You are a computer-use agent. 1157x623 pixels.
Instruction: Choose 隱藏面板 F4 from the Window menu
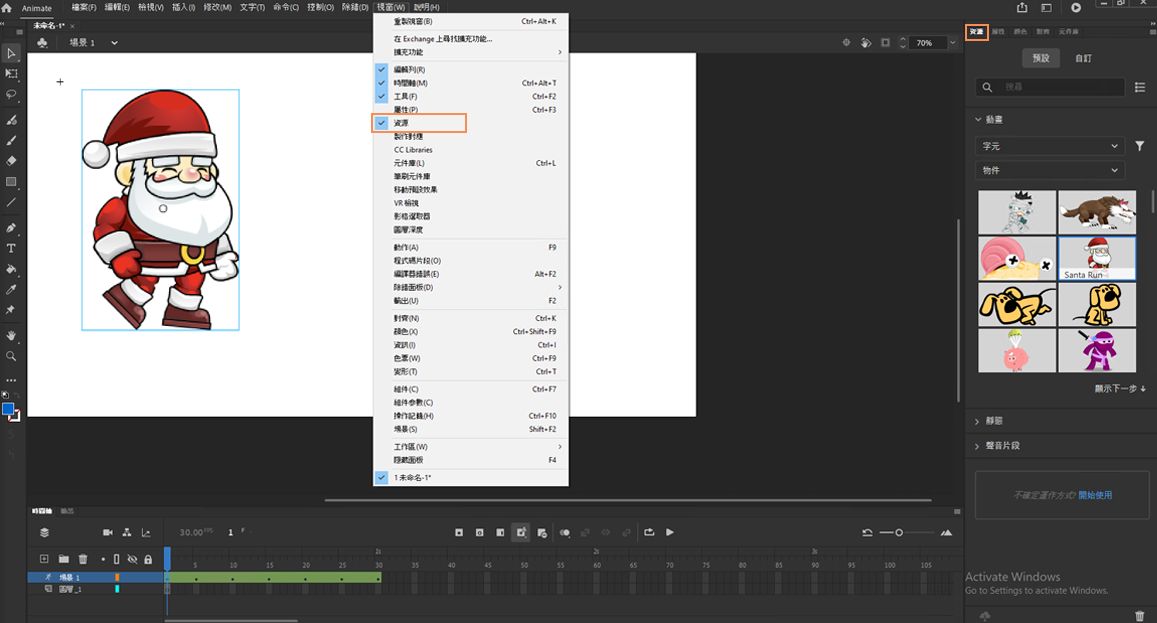pos(471,460)
